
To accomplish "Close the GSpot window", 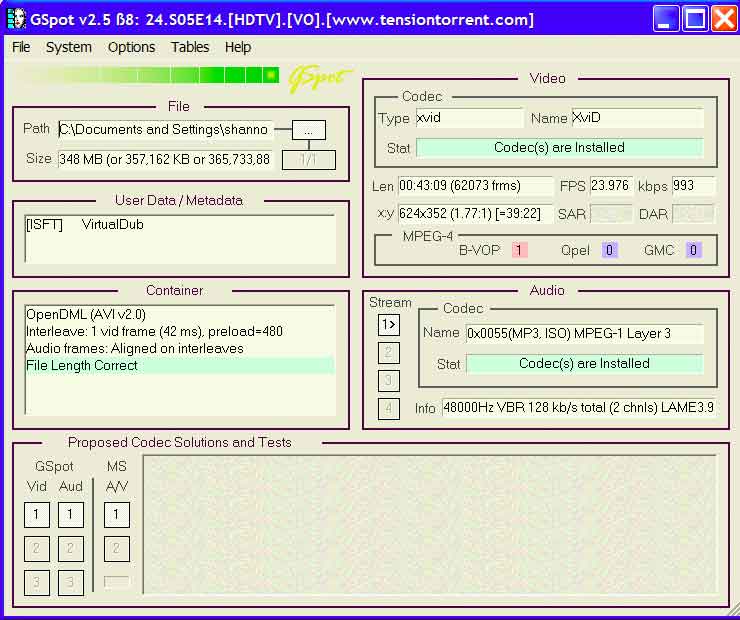I will pos(724,19).
